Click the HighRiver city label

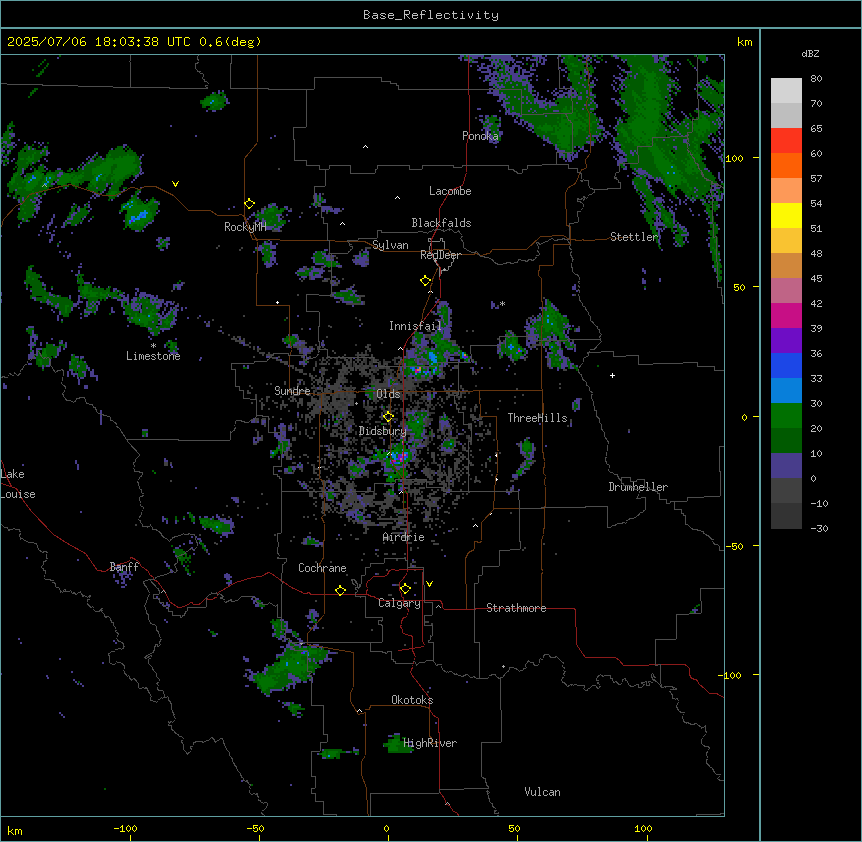pos(430,743)
